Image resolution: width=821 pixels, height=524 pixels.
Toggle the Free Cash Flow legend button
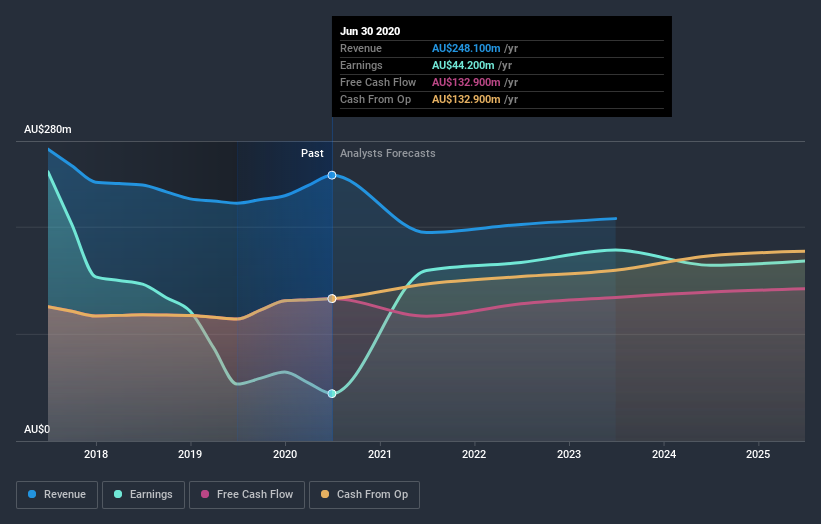[x=247, y=495]
